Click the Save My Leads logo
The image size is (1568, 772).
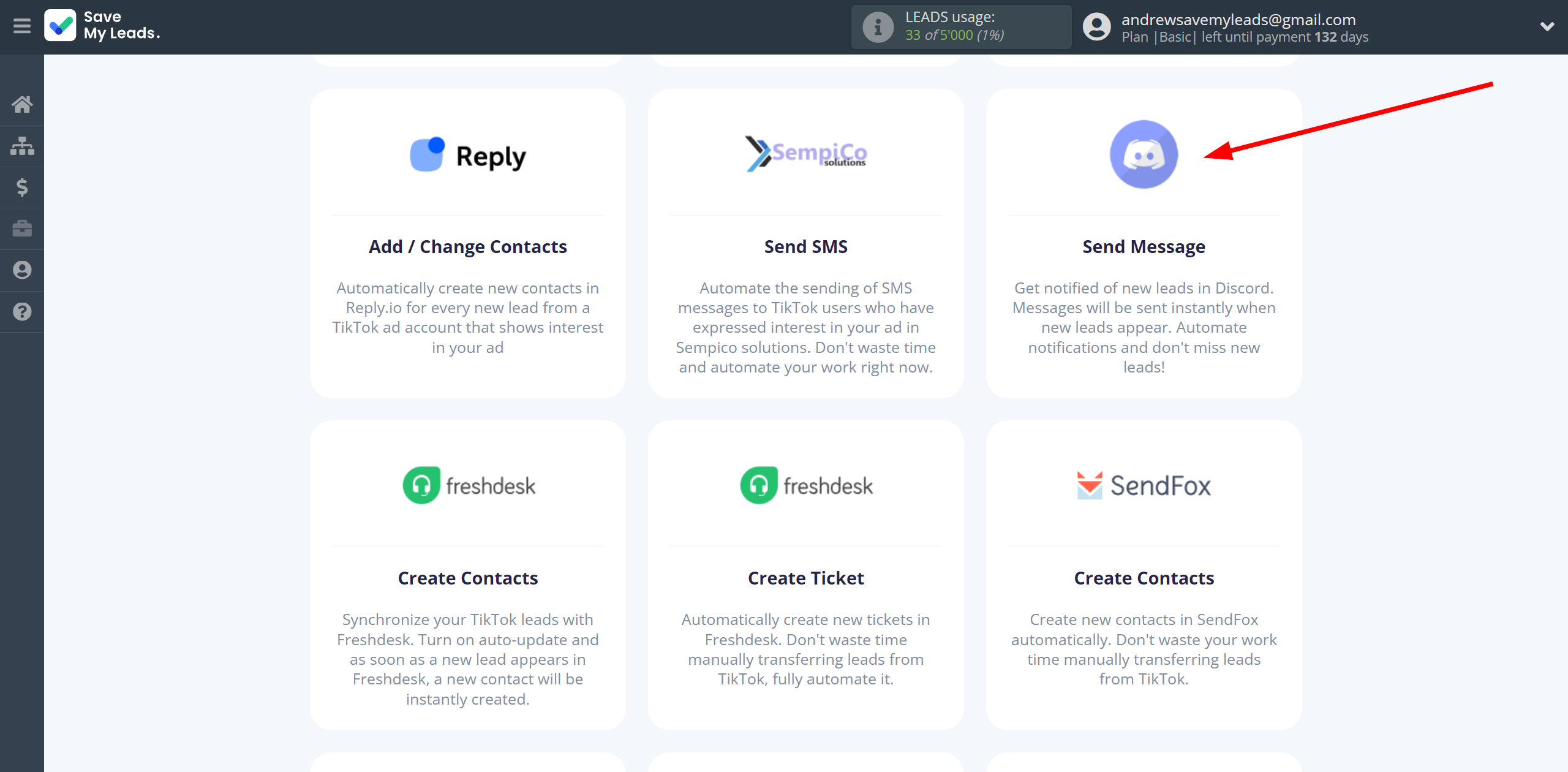click(102, 26)
